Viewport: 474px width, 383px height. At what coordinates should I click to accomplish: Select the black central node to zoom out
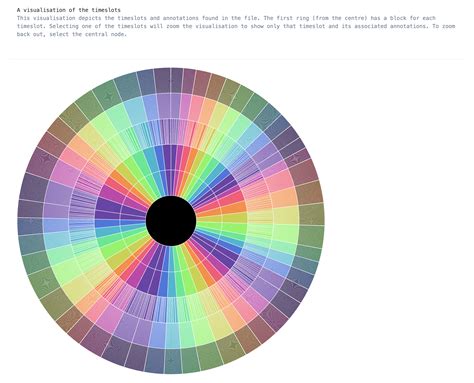click(171, 221)
